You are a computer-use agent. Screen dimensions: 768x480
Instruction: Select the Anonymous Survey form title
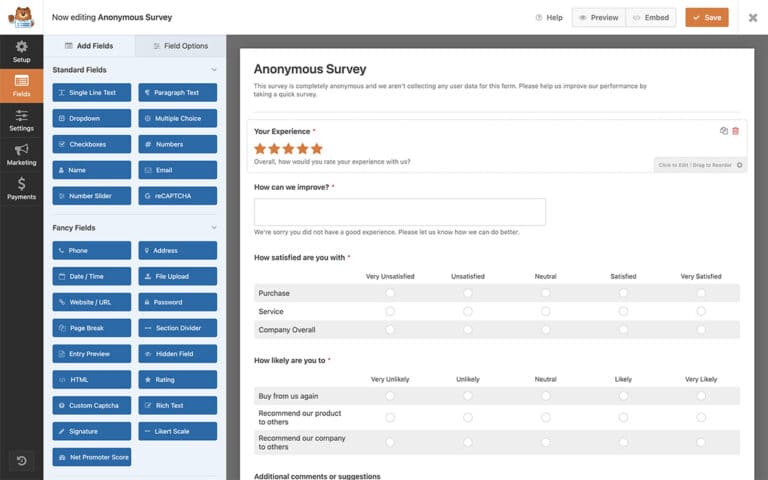coord(310,69)
